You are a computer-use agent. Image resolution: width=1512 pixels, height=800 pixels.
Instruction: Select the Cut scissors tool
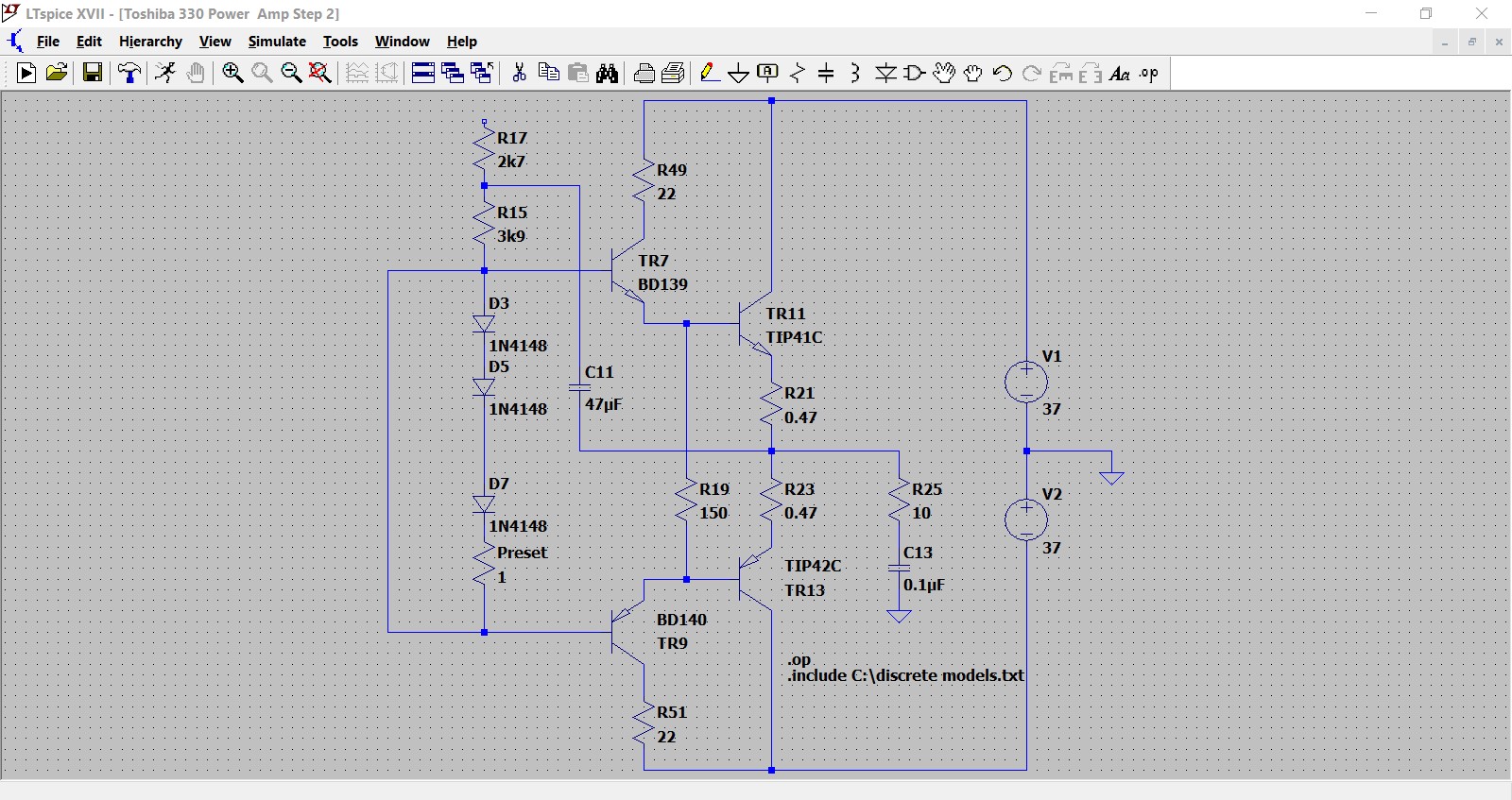519,73
